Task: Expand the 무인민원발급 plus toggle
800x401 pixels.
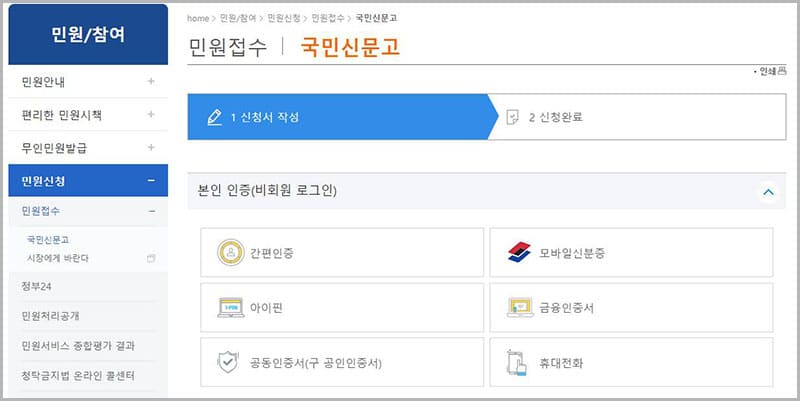Action: pos(151,148)
